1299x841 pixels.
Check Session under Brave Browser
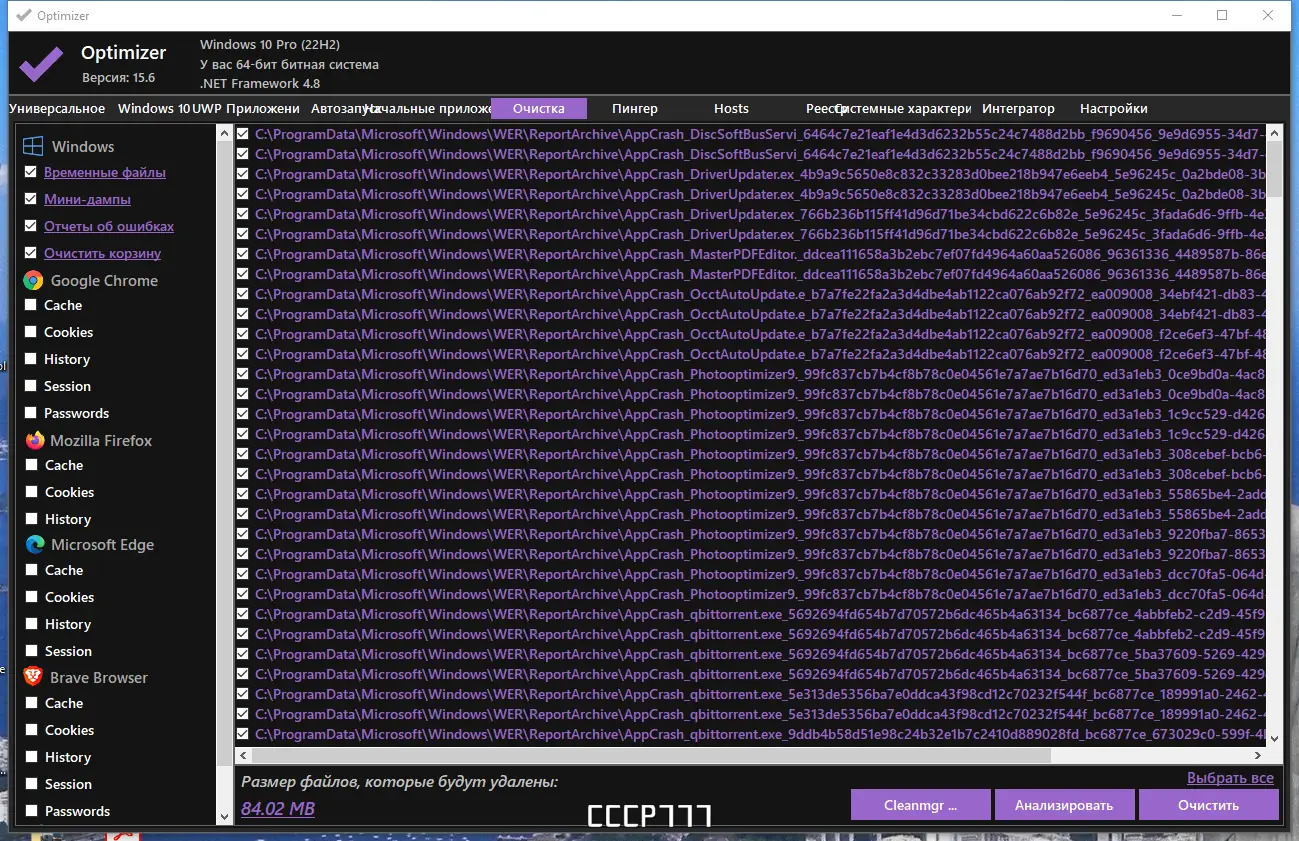pyautogui.click(x=32, y=784)
